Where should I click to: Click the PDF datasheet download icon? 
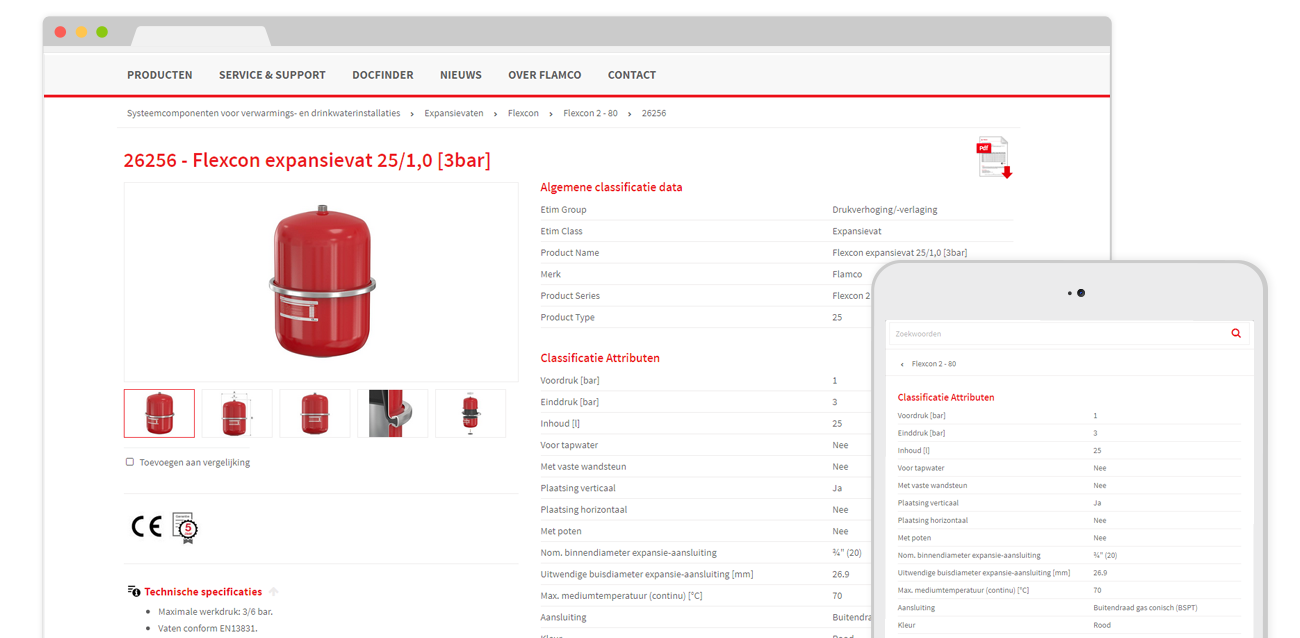(994, 157)
